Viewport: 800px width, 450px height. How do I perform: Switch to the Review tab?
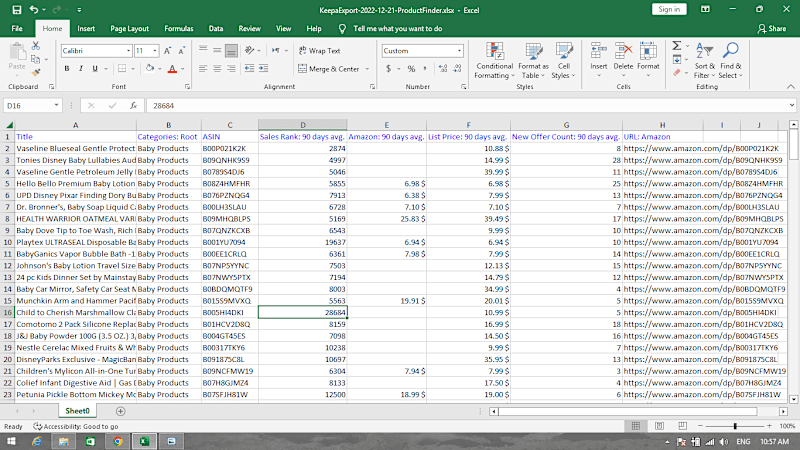249,29
